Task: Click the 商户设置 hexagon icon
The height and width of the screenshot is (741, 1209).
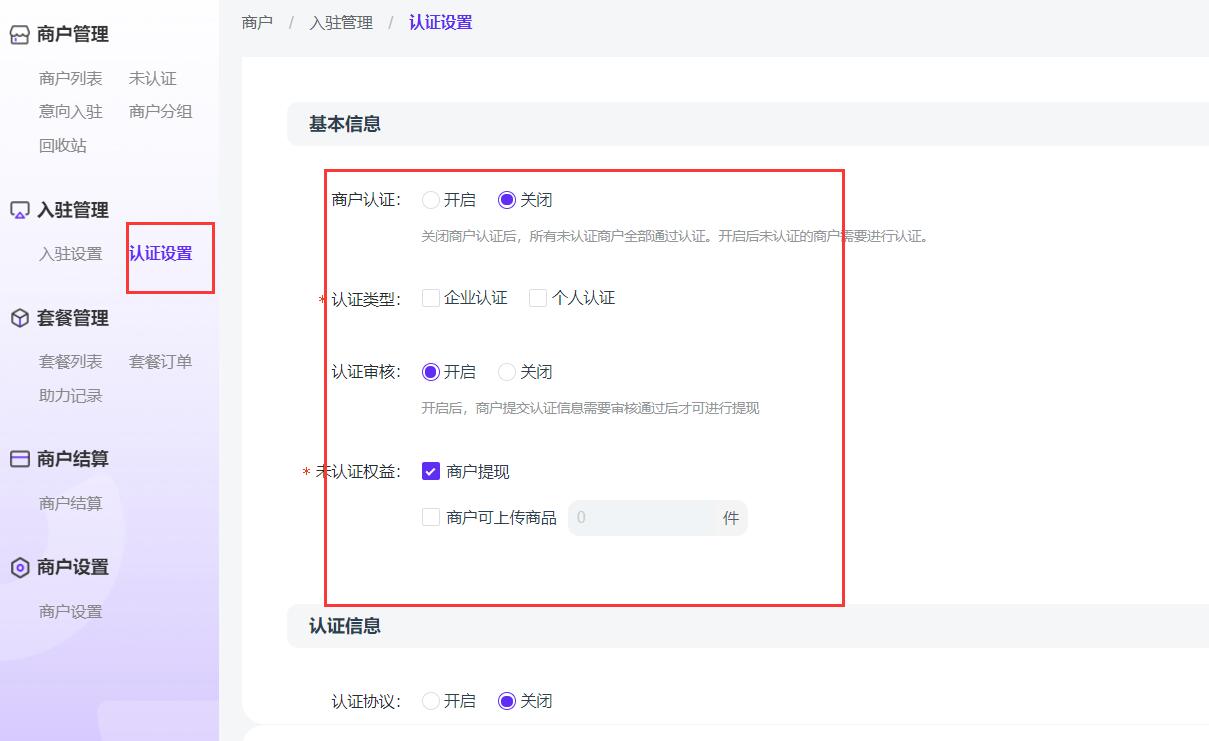Action: coord(20,567)
